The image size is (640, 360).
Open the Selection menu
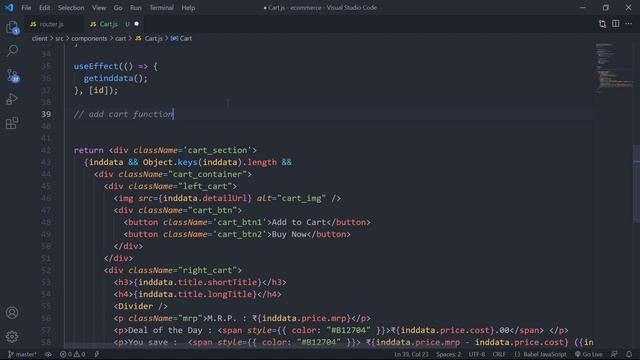tap(71, 8)
